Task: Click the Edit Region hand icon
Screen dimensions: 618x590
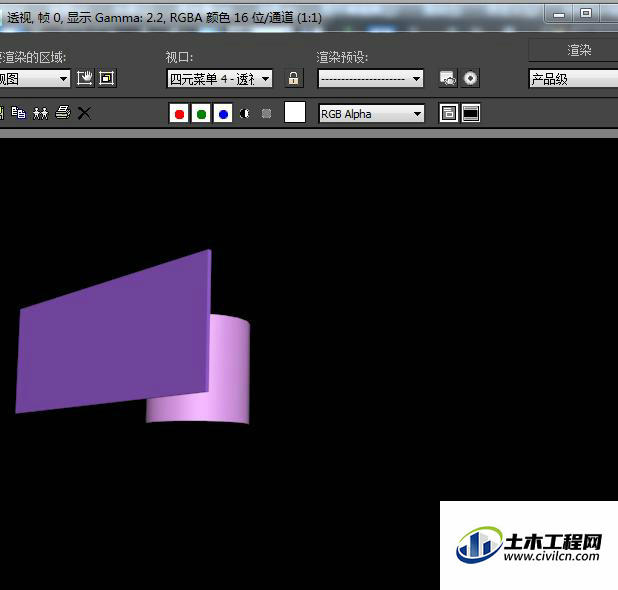Action: click(x=85, y=78)
